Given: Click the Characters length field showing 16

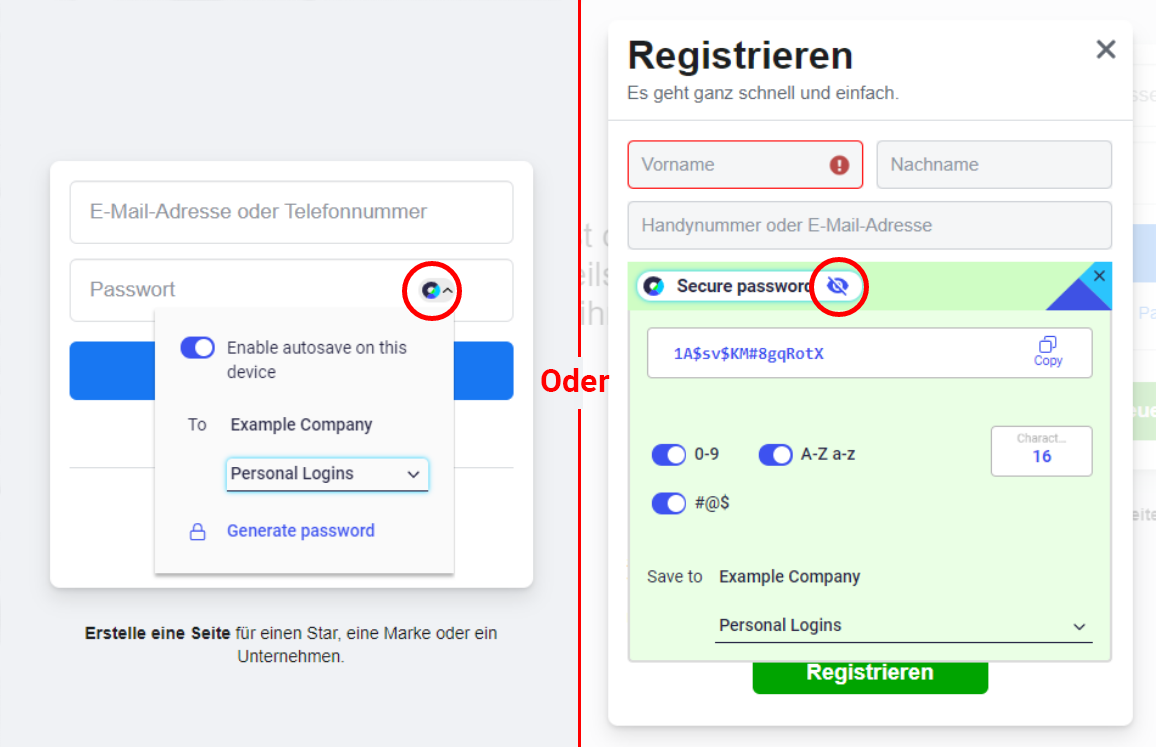Looking at the screenshot, I should [x=1041, y=451].
